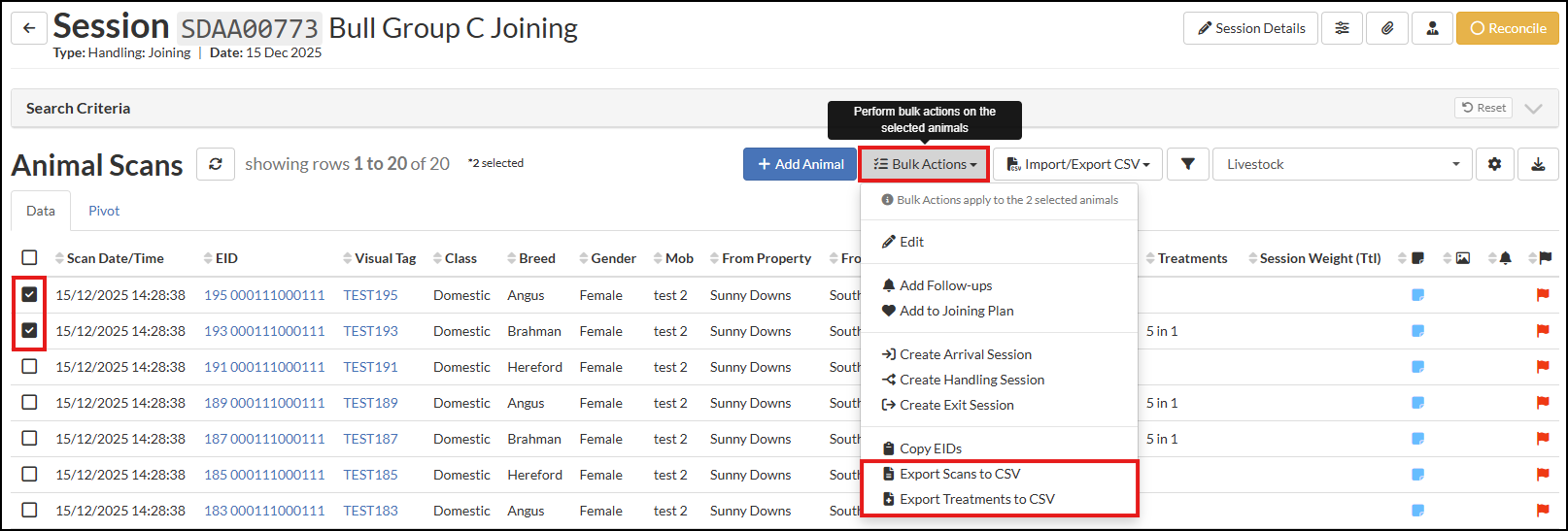Click the note icon in the TEST185 row
This screenshot has height=531, width=1568.
pyautogui.click(x=1417, y=475)
